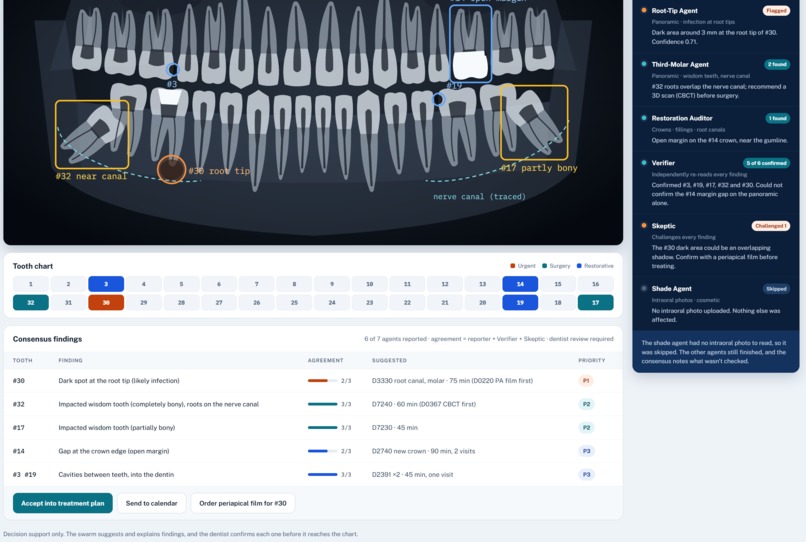The height and width of the screenshot is (542, 806).
Task: Click the Surgery legend color square
Action: pyautogui.click(x=544, y=266)
